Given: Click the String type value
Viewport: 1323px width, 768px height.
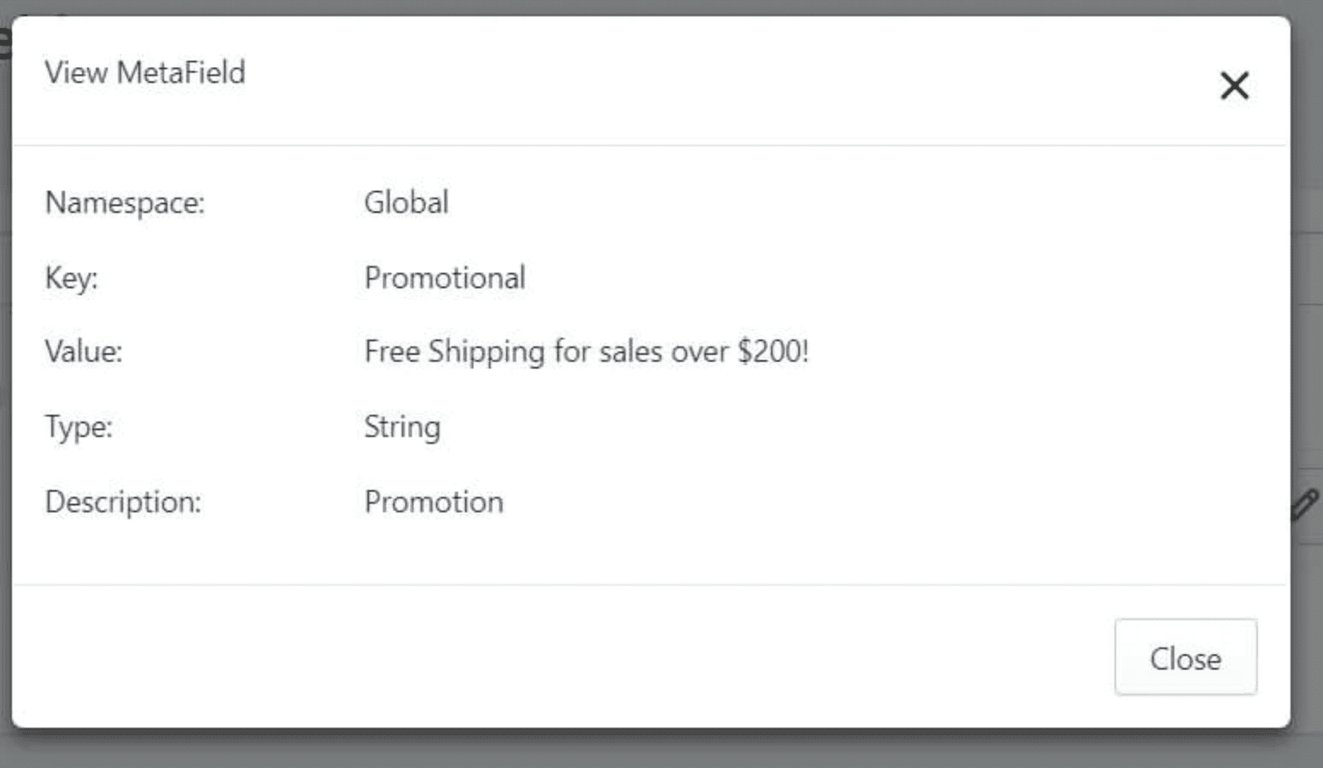Looking at the screenshot, I should tap(402, 427).
